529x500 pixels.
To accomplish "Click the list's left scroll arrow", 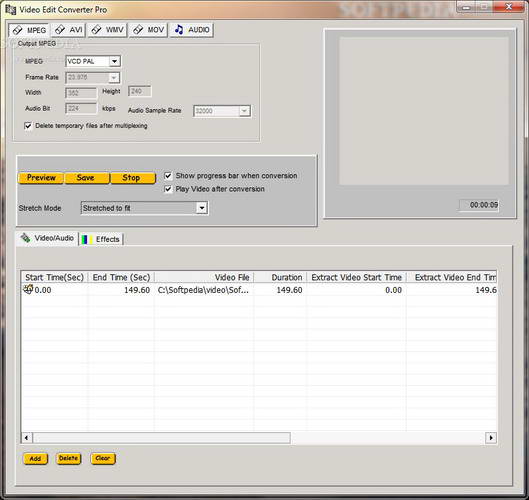I will tap(27, 438).
